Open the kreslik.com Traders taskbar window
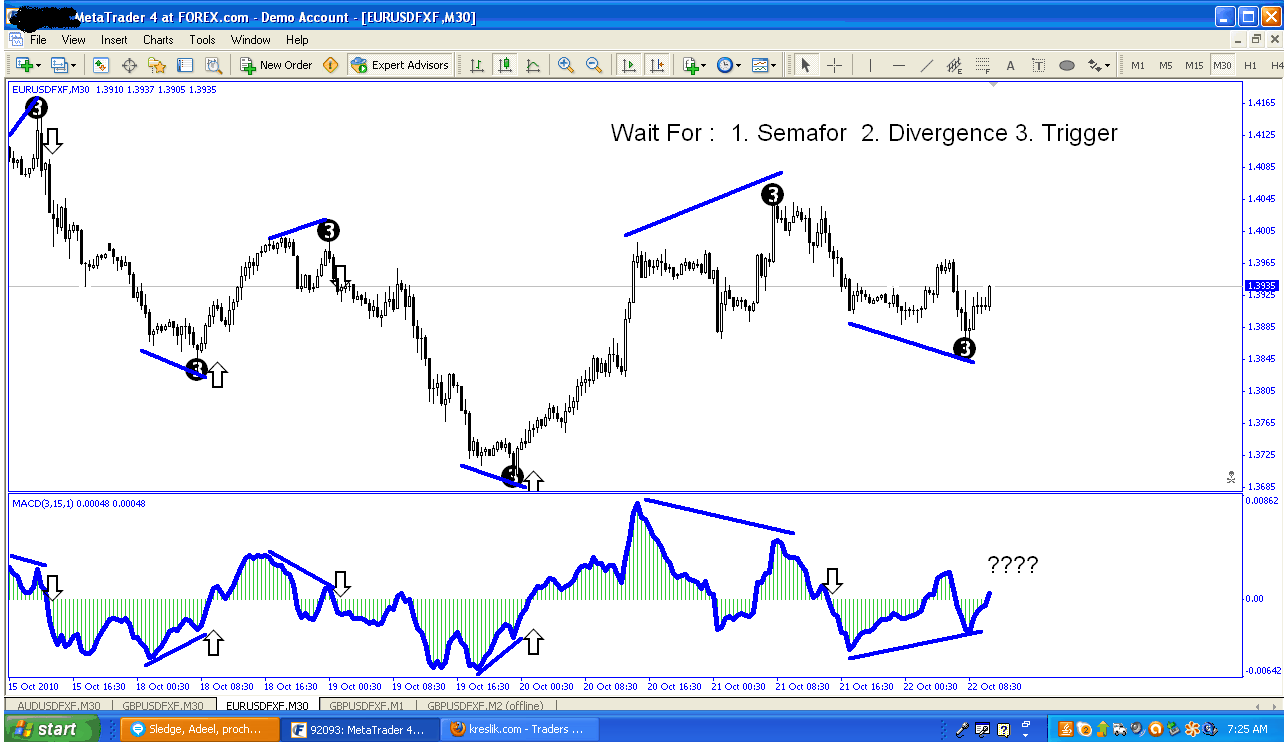The height and width of the screenshot is (742, 1288). pyautogui.click(x=520, y=728)
